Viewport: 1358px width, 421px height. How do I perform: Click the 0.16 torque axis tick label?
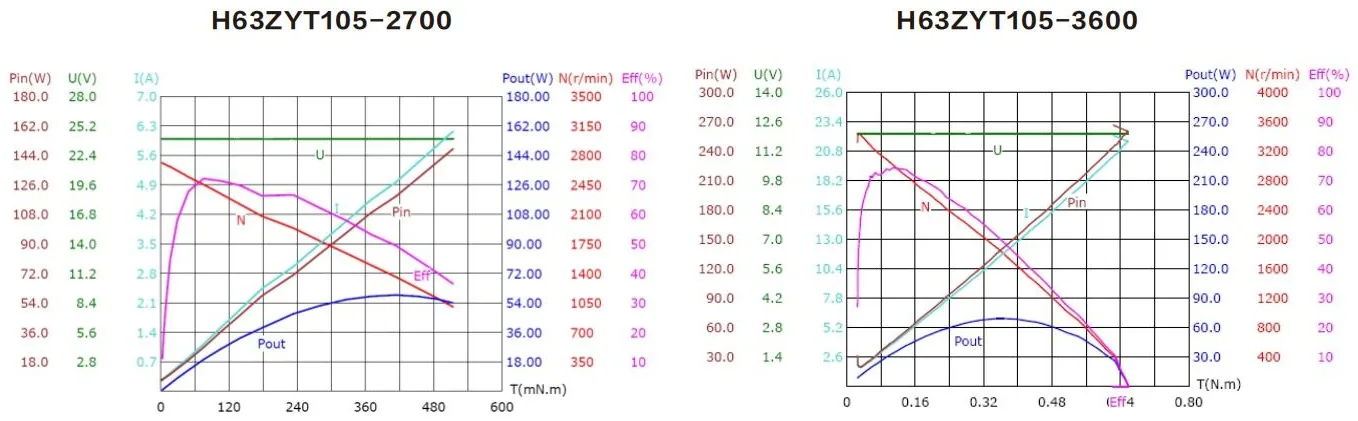[915, 403]
